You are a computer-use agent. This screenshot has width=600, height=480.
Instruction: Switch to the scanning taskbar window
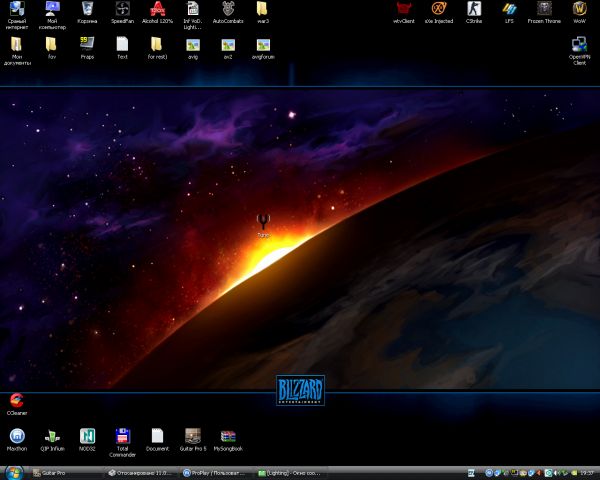tap(140, 473)
